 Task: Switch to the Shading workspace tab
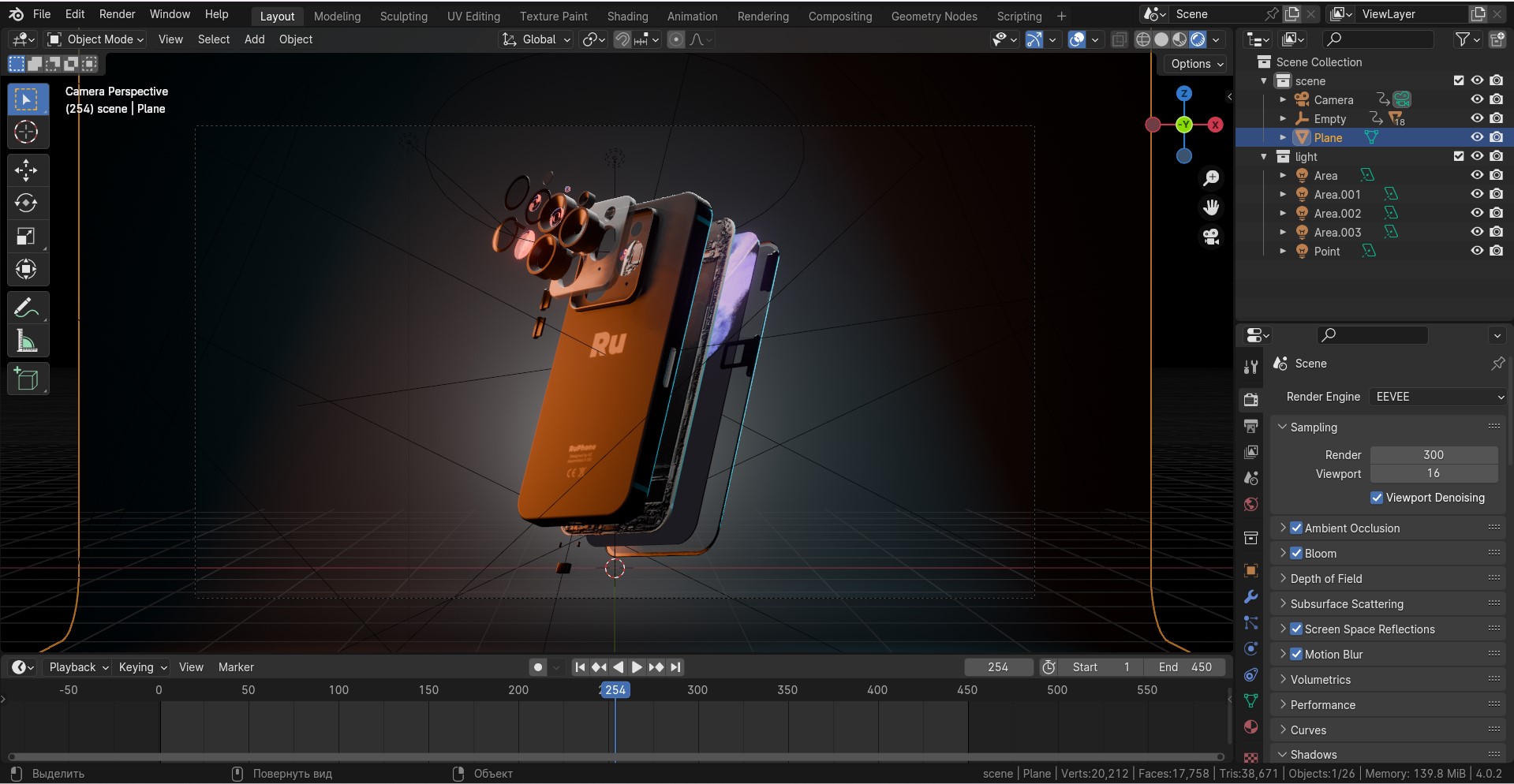pos(627,16)
